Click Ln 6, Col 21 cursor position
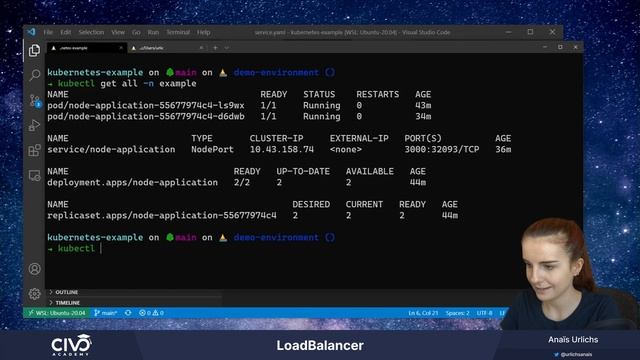This screenshot has width=640, height=360. (x=423, y=313)
